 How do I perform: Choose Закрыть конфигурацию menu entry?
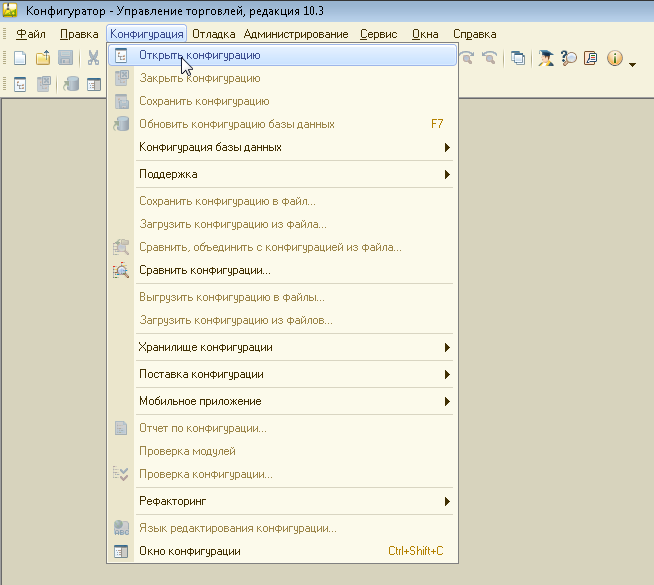(282, 78)
